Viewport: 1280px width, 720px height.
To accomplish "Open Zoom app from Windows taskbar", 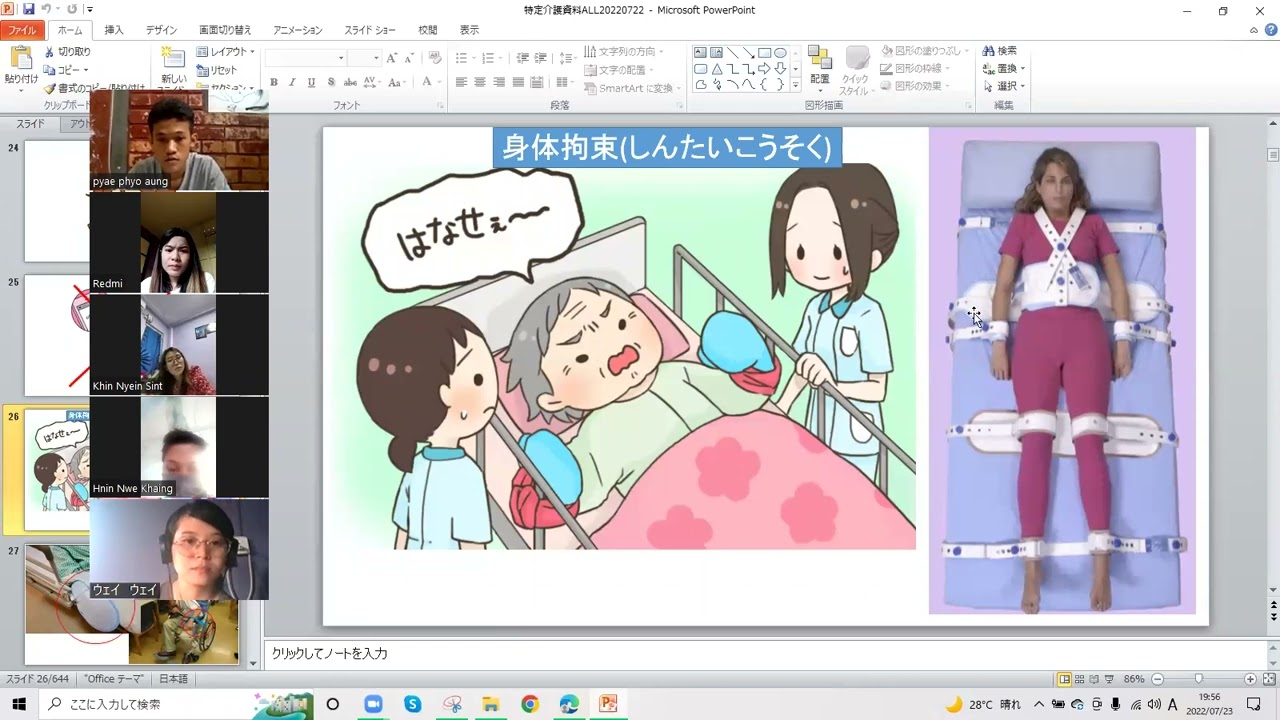I will coord(373,704).
